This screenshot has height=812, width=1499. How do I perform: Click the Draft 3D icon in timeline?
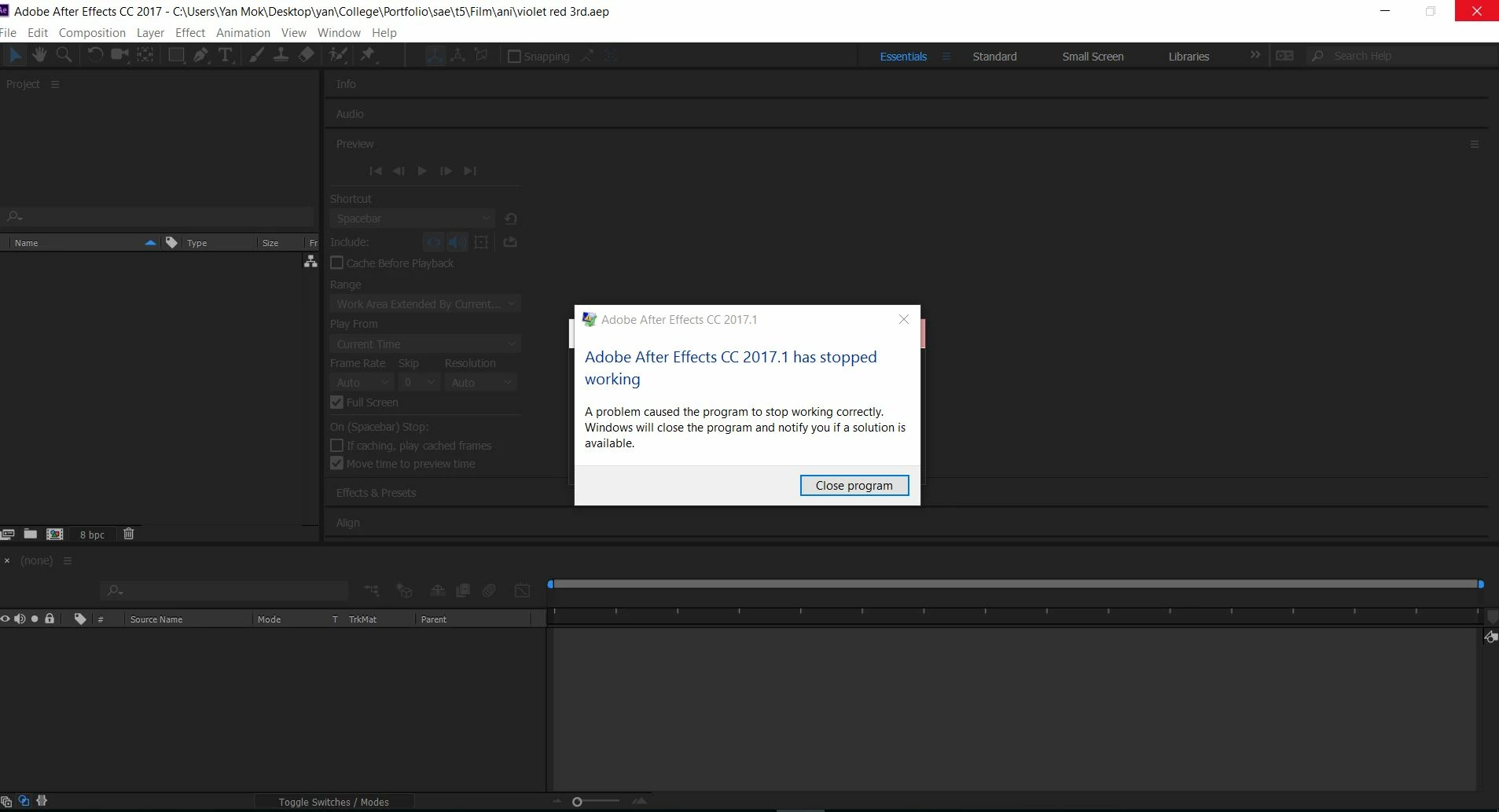point(404,590)
